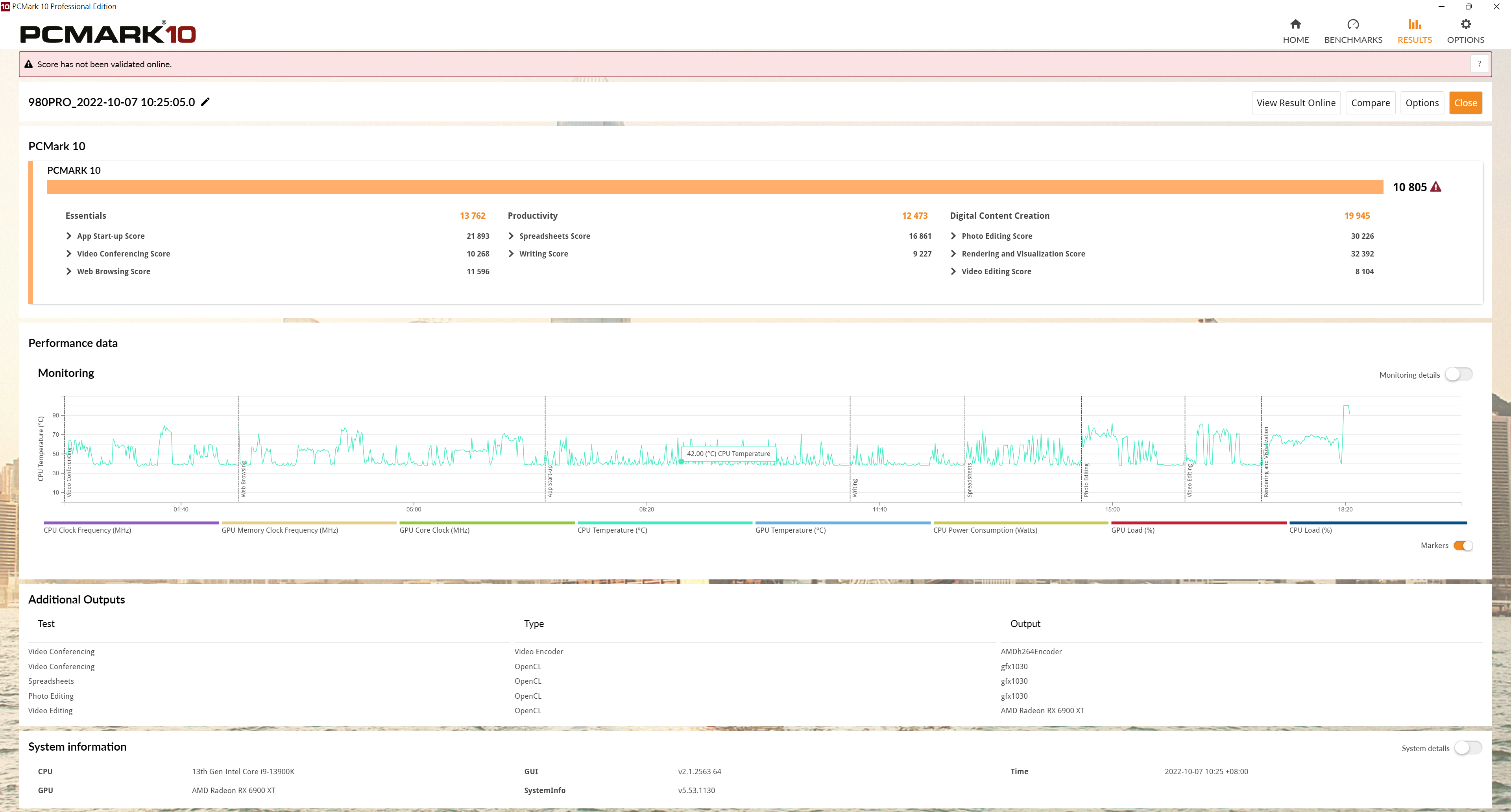This screenshot has width=1511, height=812.
Task: Click the PCMark 10 title bar app icon
Action: click(5, 6)
